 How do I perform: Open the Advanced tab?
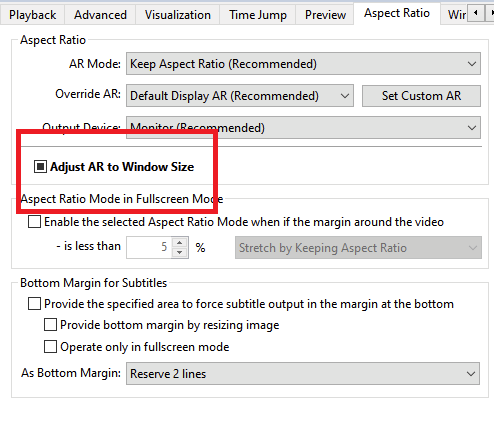pyautogui.click(x=100, y=15)
